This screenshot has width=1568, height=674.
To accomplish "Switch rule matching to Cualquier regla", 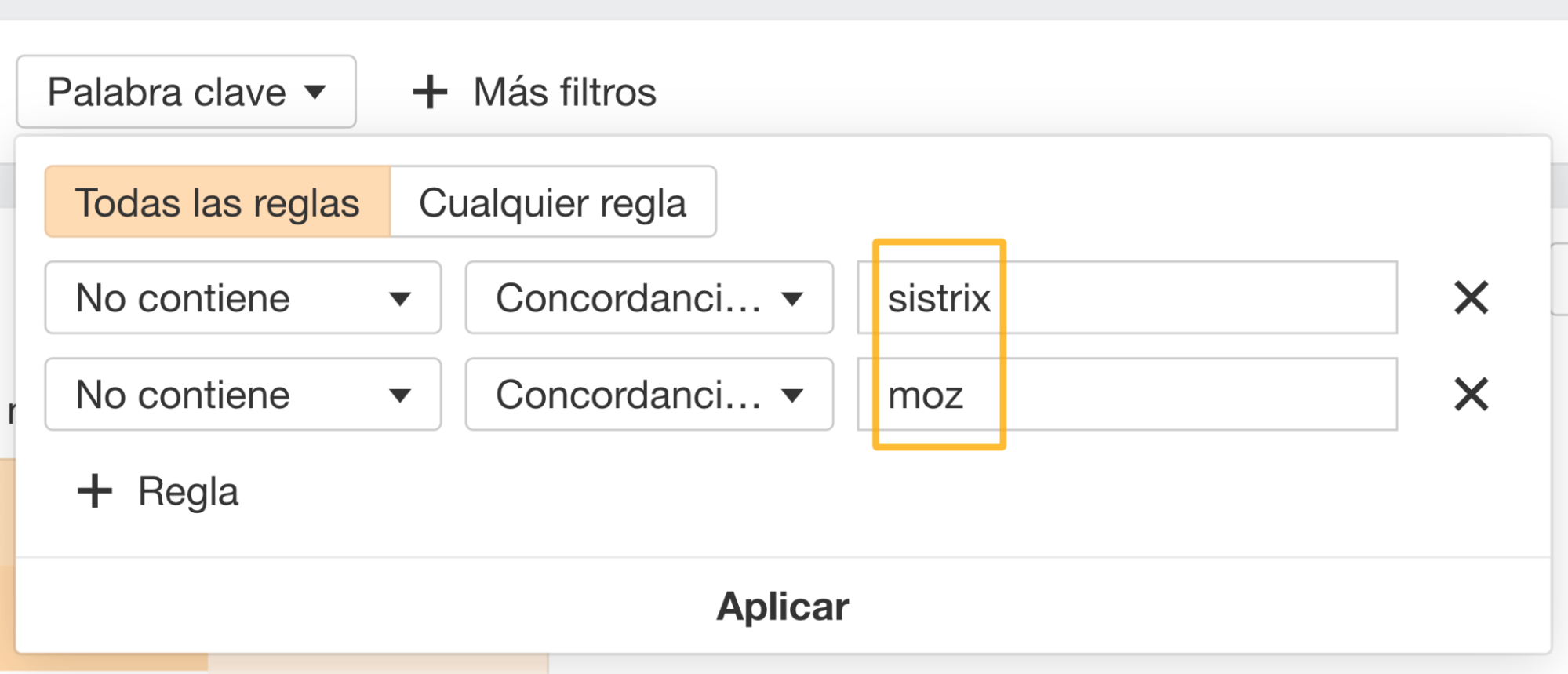I will [x=553, y=202].
